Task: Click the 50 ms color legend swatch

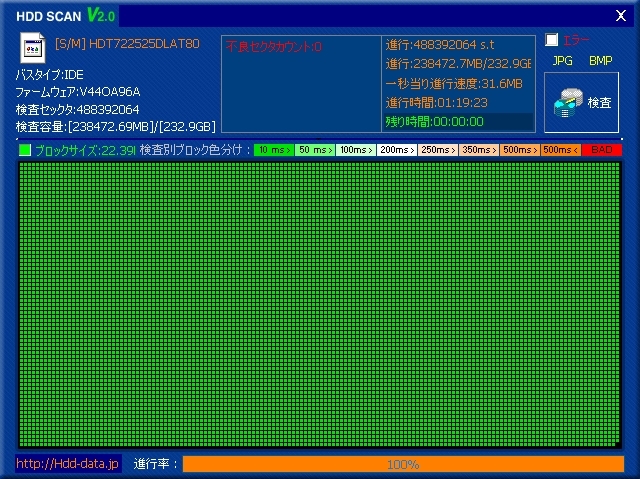Action: click(x=315, y=150)
